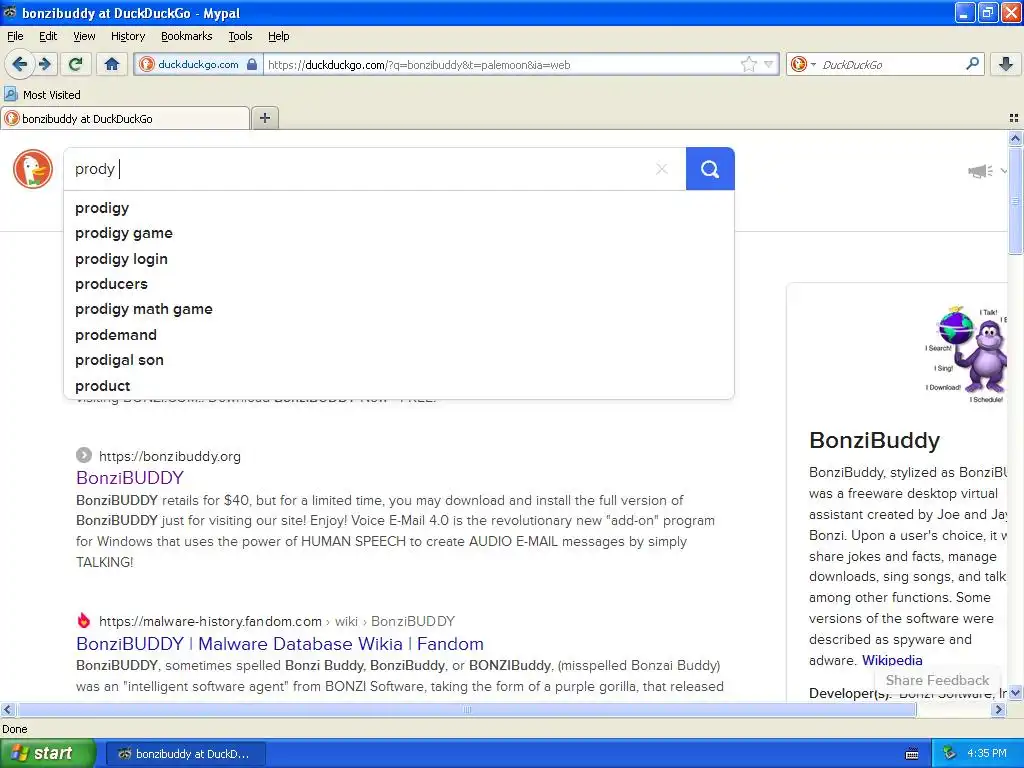The image size is (1024, 768).
Task: Open the View menu
Action: pos(84,36)
